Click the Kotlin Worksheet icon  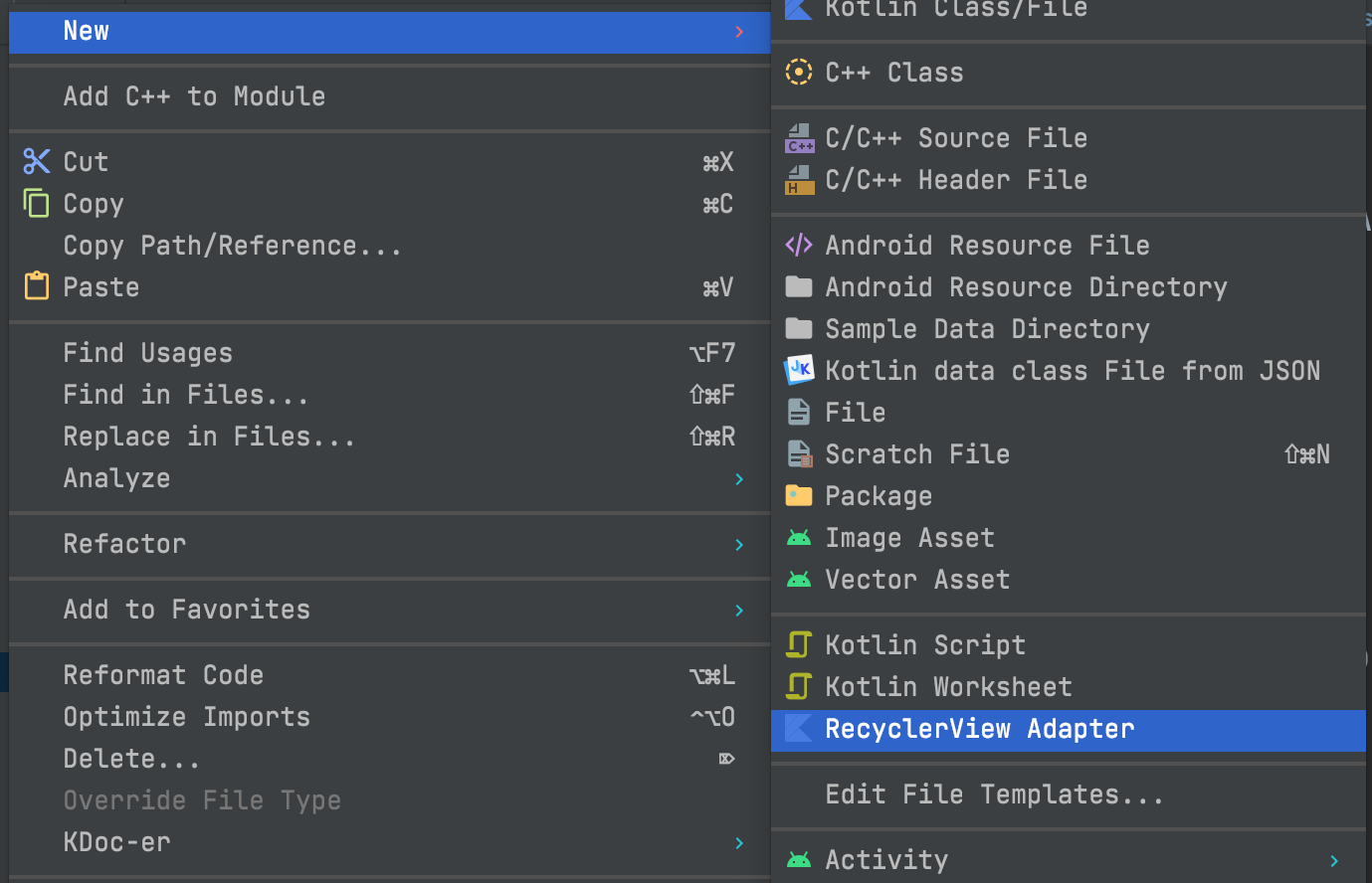coord(798,686)
